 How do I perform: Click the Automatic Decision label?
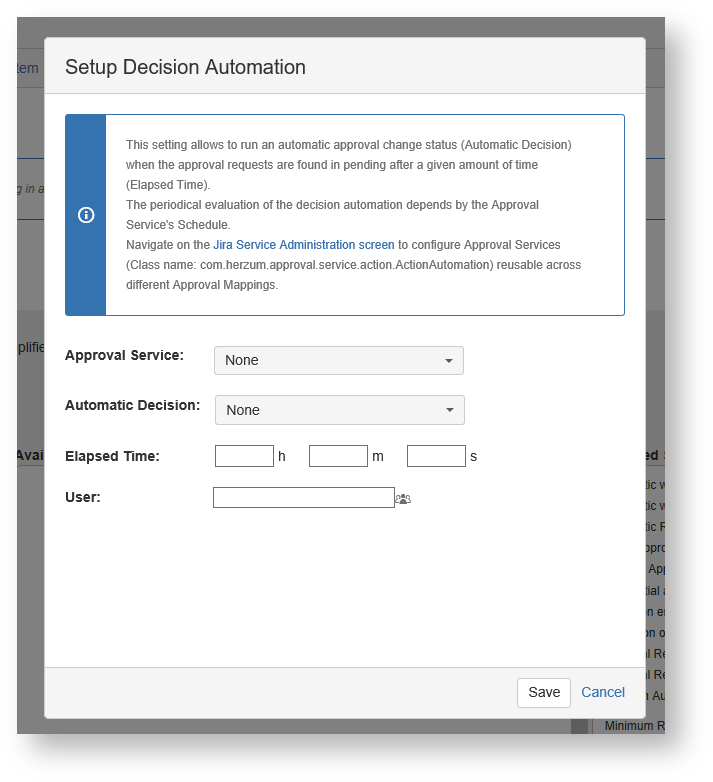(x=132, y=405)
